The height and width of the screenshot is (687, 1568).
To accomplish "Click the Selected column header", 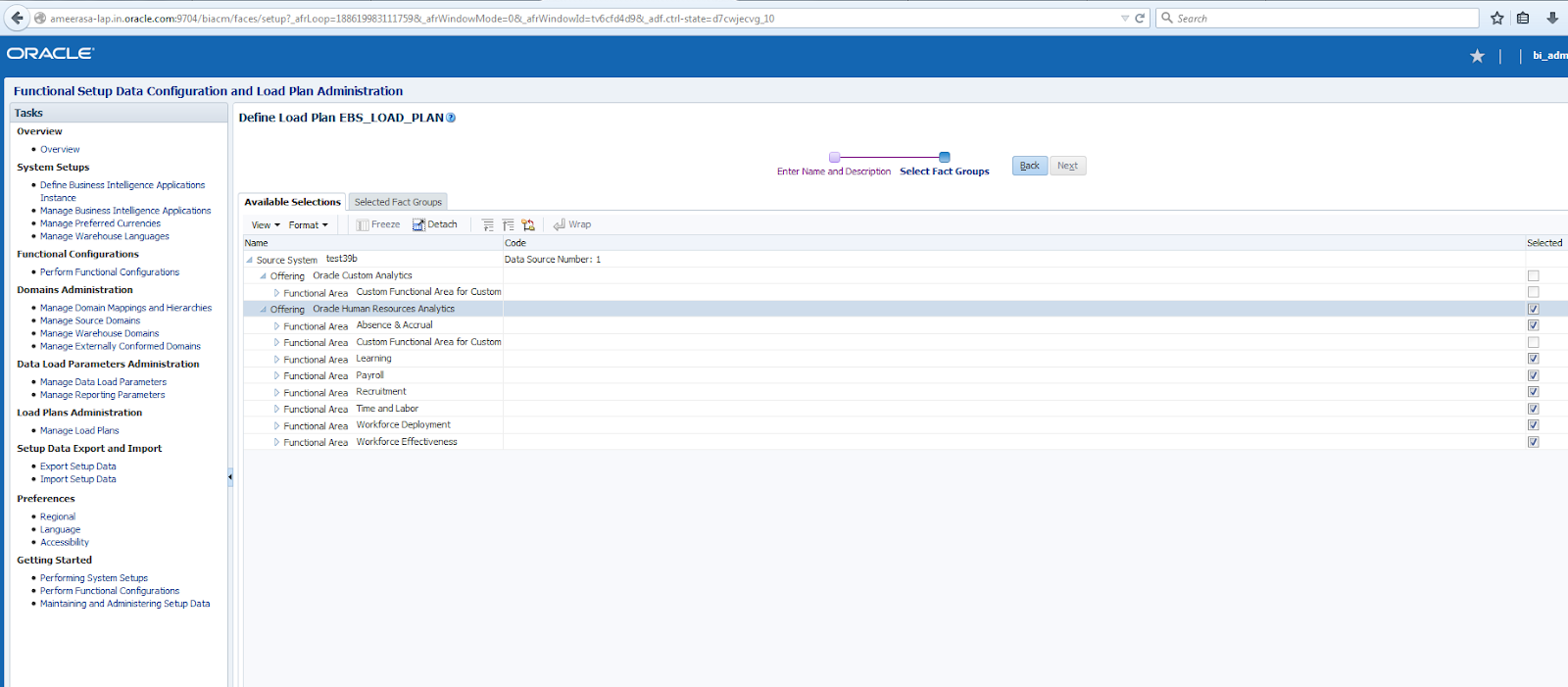I will pyautogui.click(x=1545, y=243).
